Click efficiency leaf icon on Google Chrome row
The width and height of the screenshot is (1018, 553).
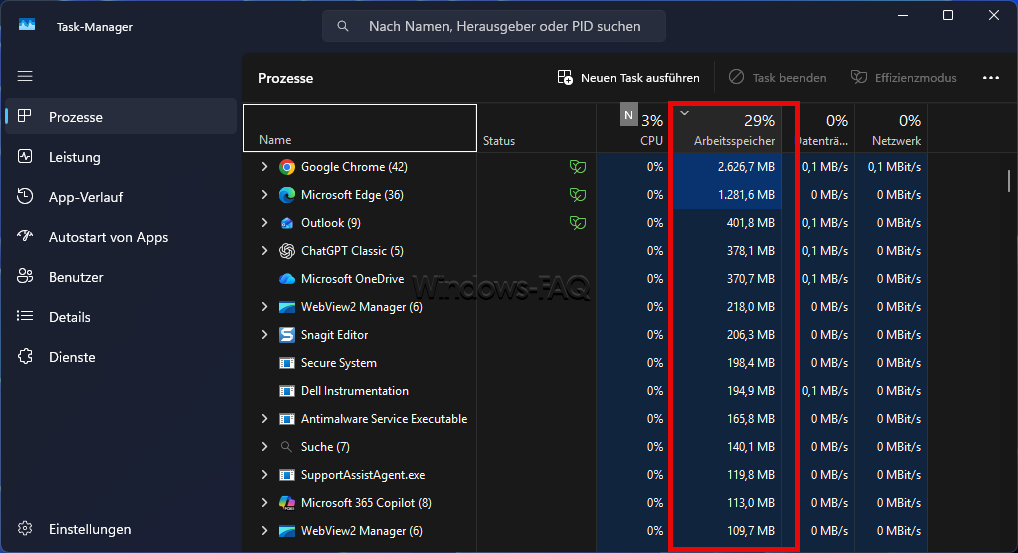578,167
